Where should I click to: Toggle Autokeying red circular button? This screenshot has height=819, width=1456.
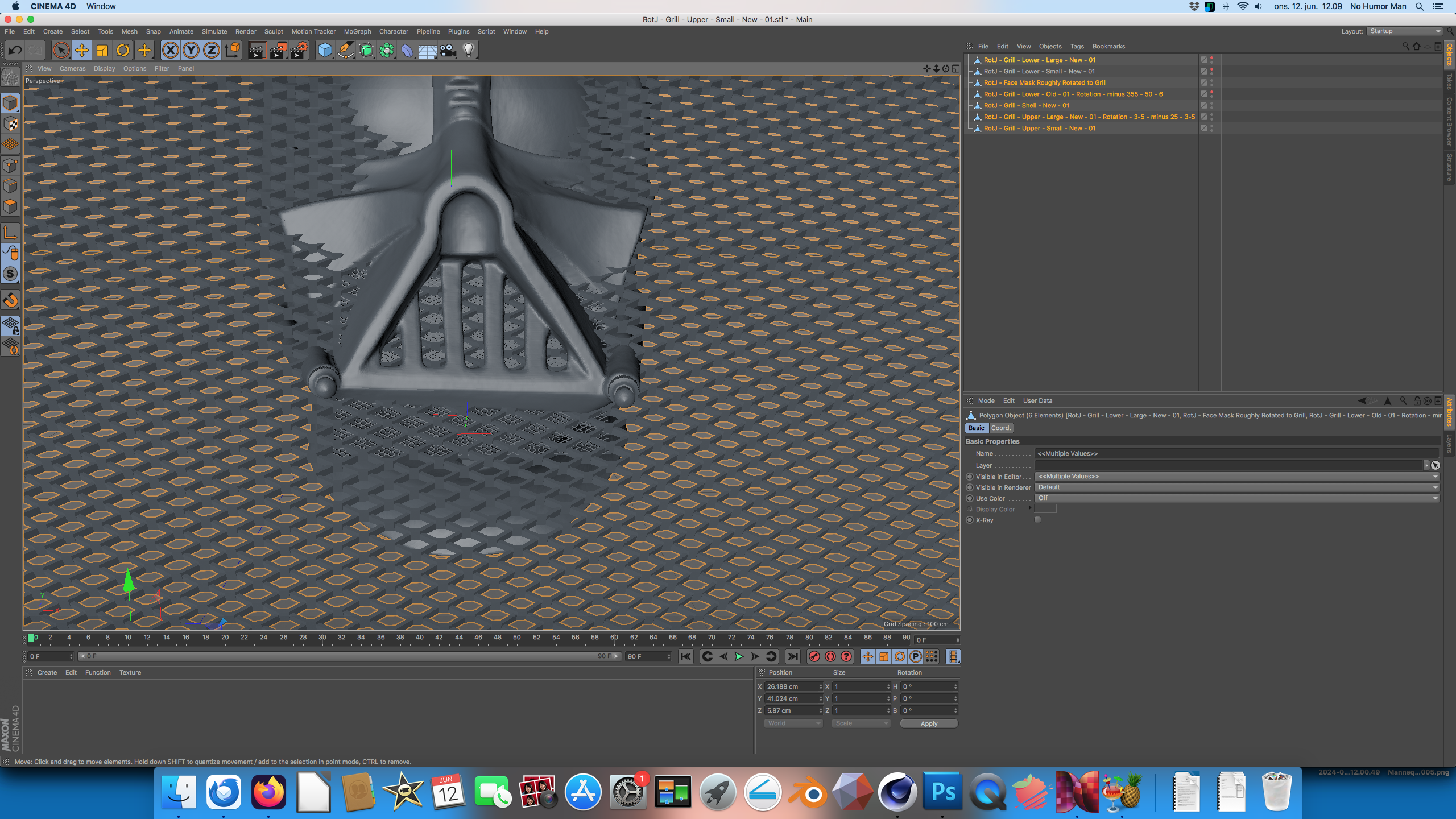(x=830, y=656)
